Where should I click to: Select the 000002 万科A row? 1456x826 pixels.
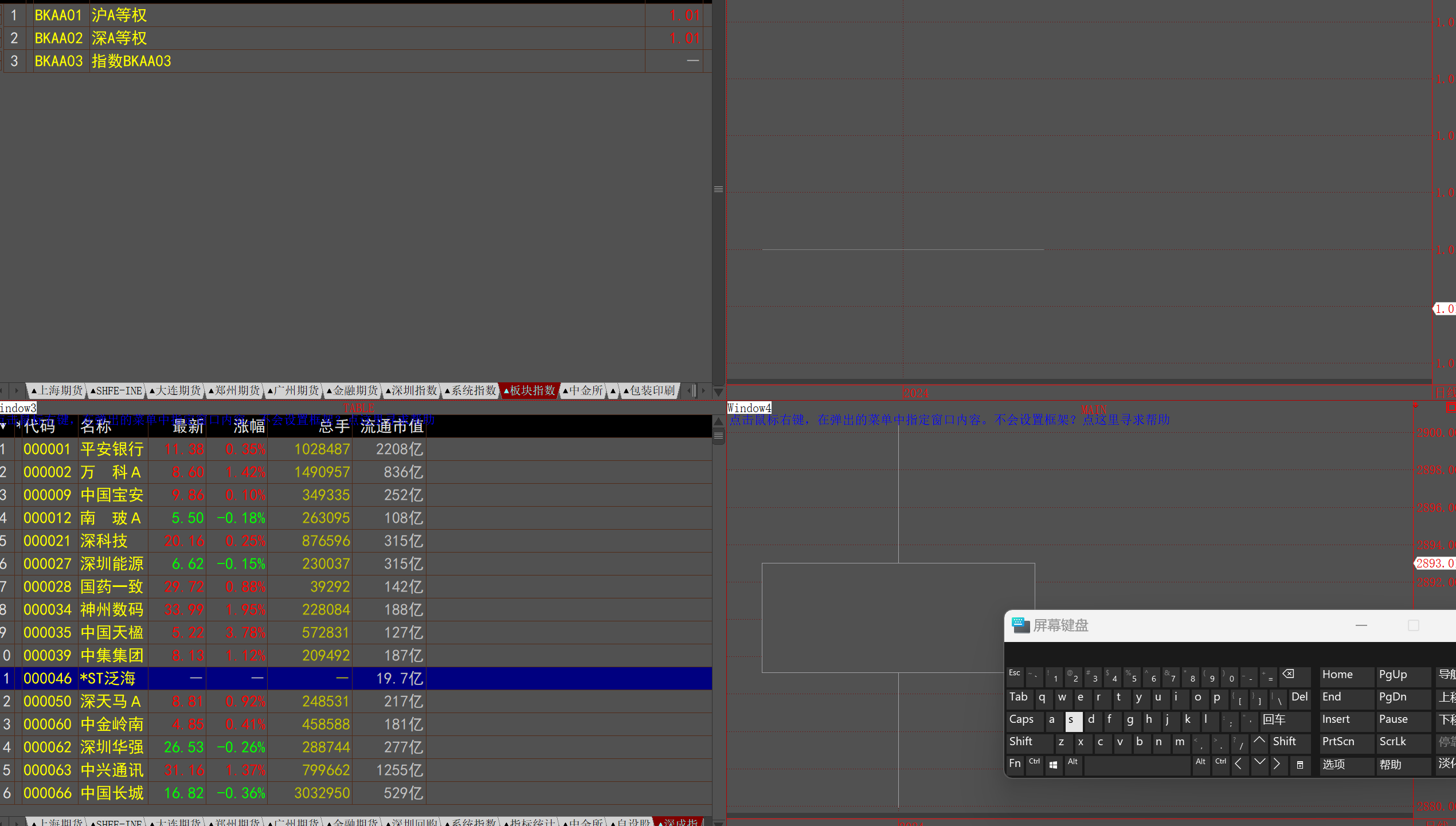[x=355, y=472]
